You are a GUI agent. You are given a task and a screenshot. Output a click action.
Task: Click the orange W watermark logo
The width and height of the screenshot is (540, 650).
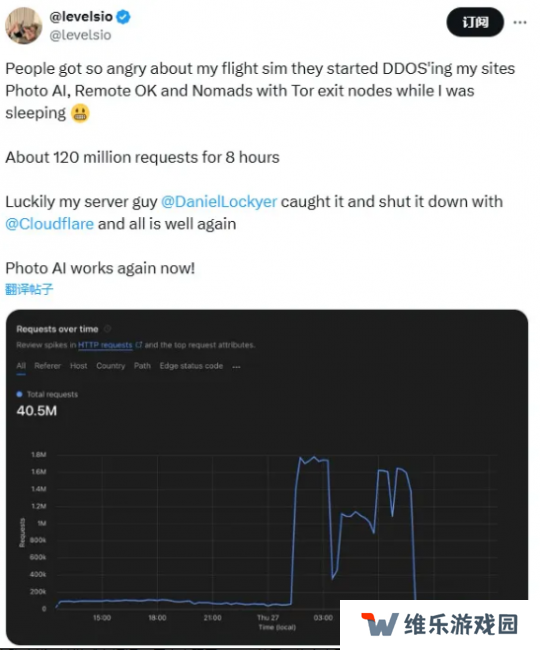tap(380, 624)
